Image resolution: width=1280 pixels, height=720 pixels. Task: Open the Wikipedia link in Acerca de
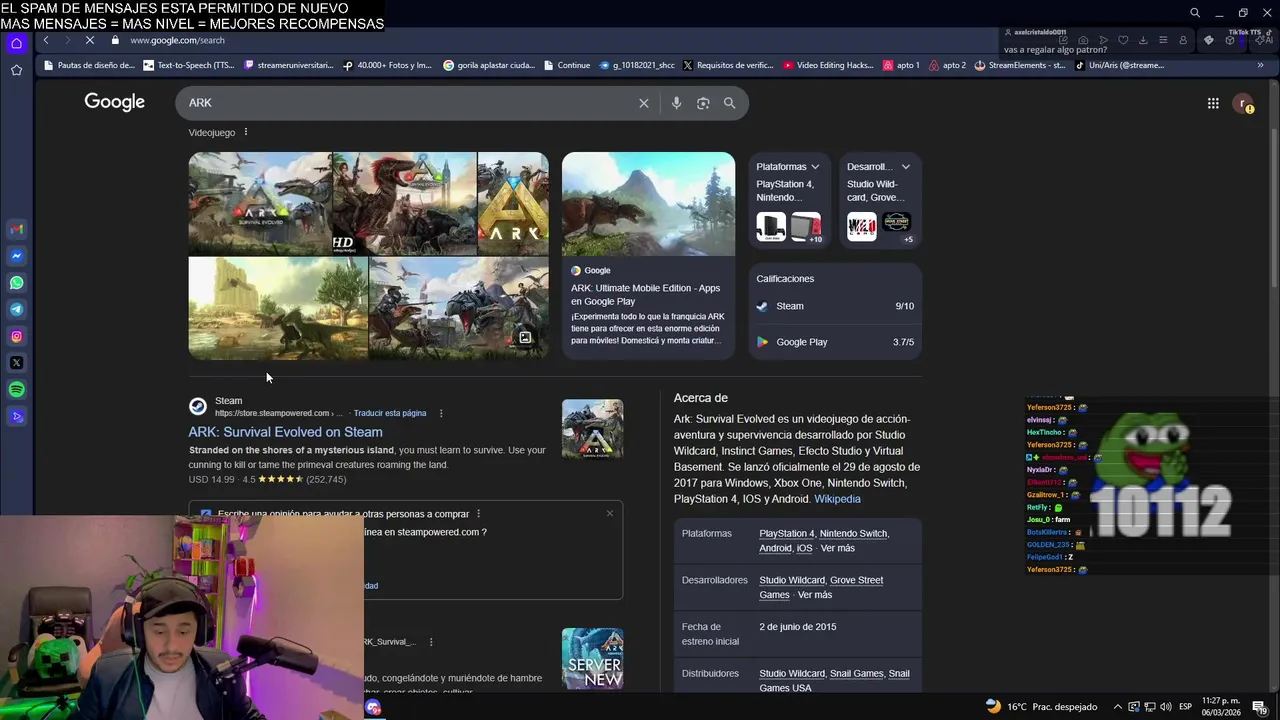tap(837, 499)
